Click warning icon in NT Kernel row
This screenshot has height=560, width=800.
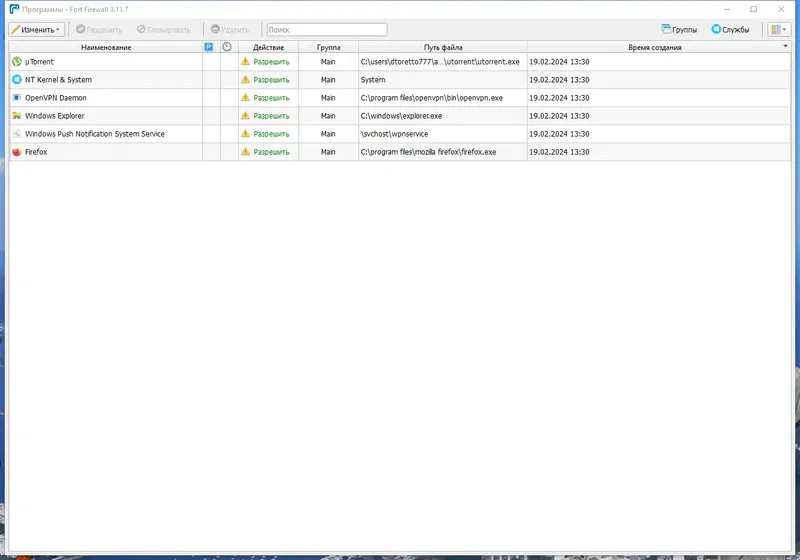pos(245,79)
